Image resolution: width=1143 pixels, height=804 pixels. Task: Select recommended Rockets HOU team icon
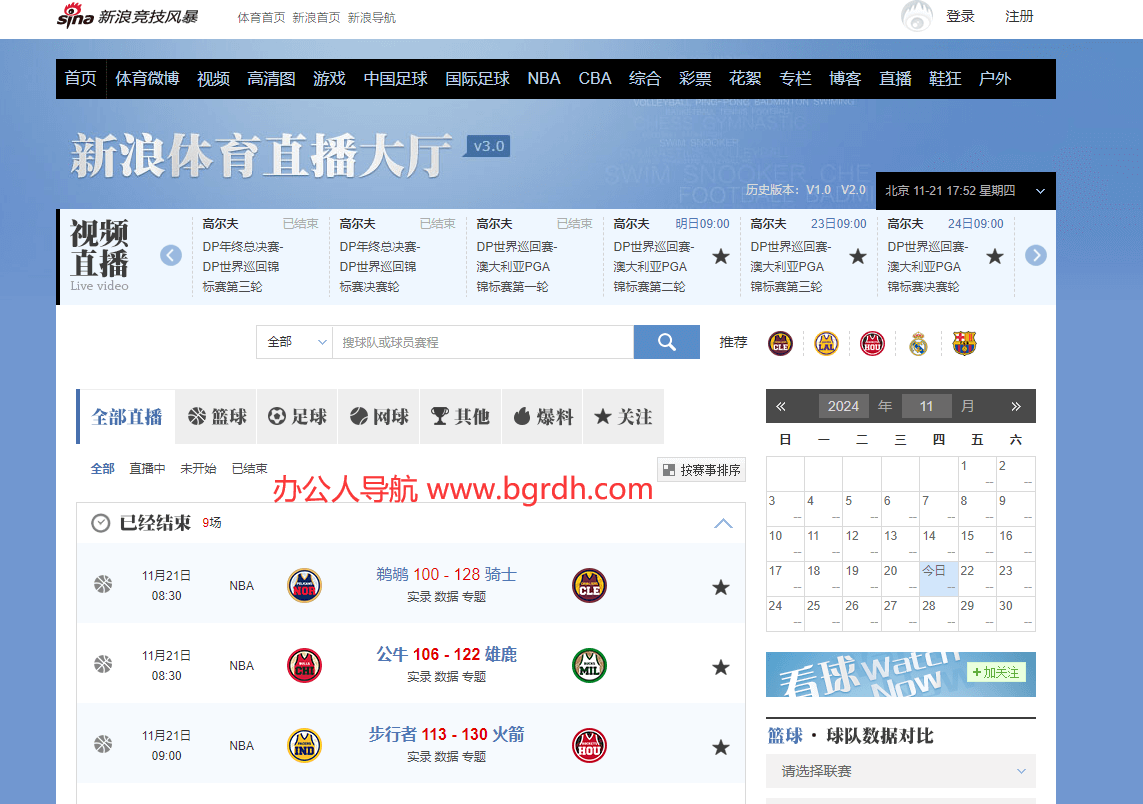click(872, 343)
